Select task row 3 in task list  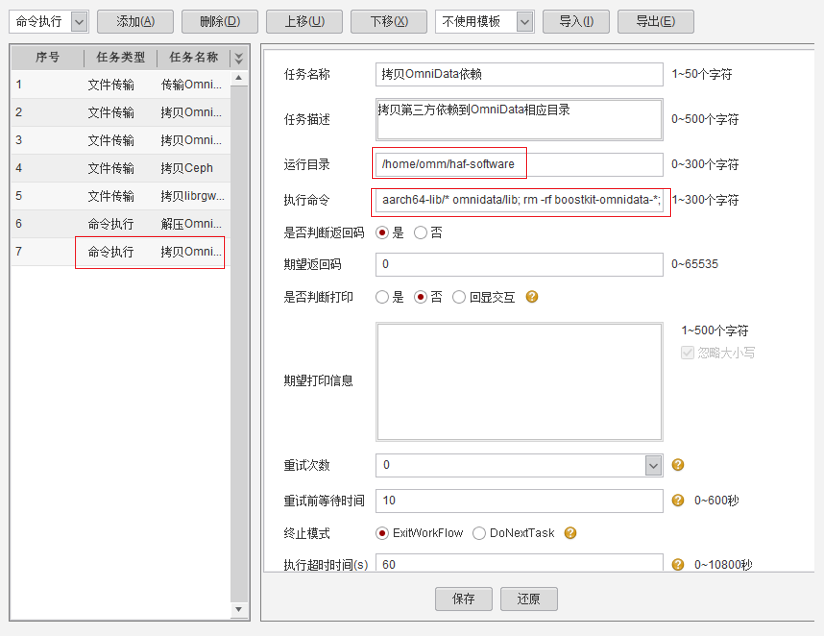tap(121, 140)
